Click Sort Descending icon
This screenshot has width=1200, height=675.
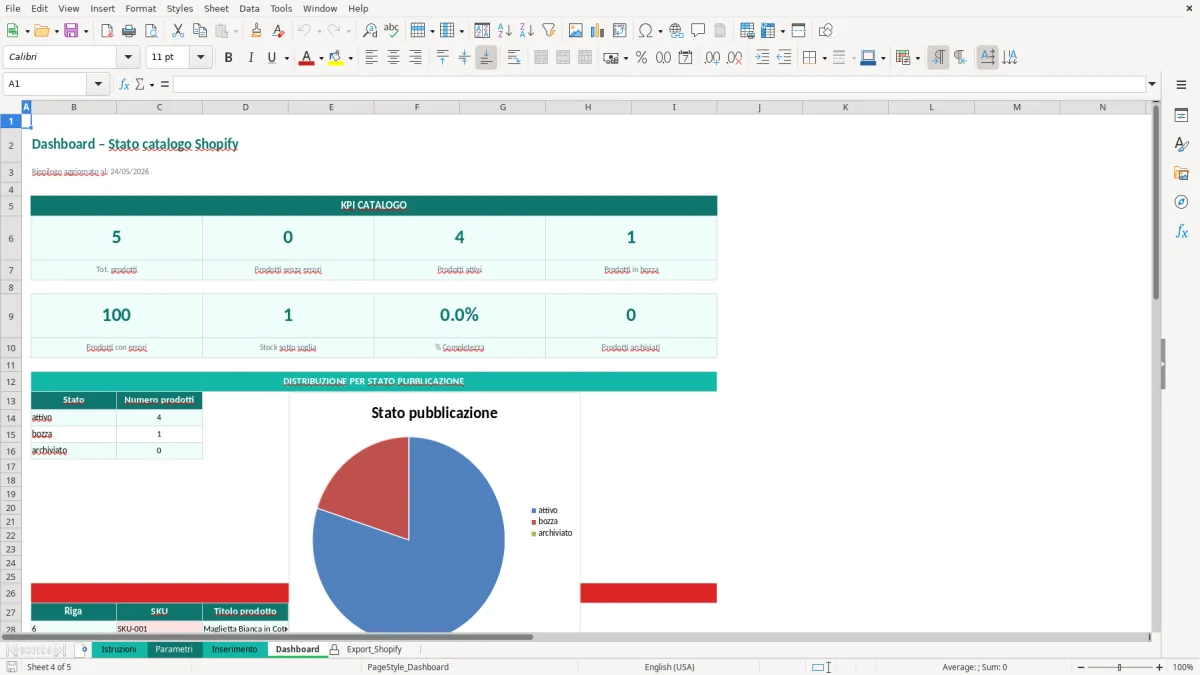tap(527, 31)
